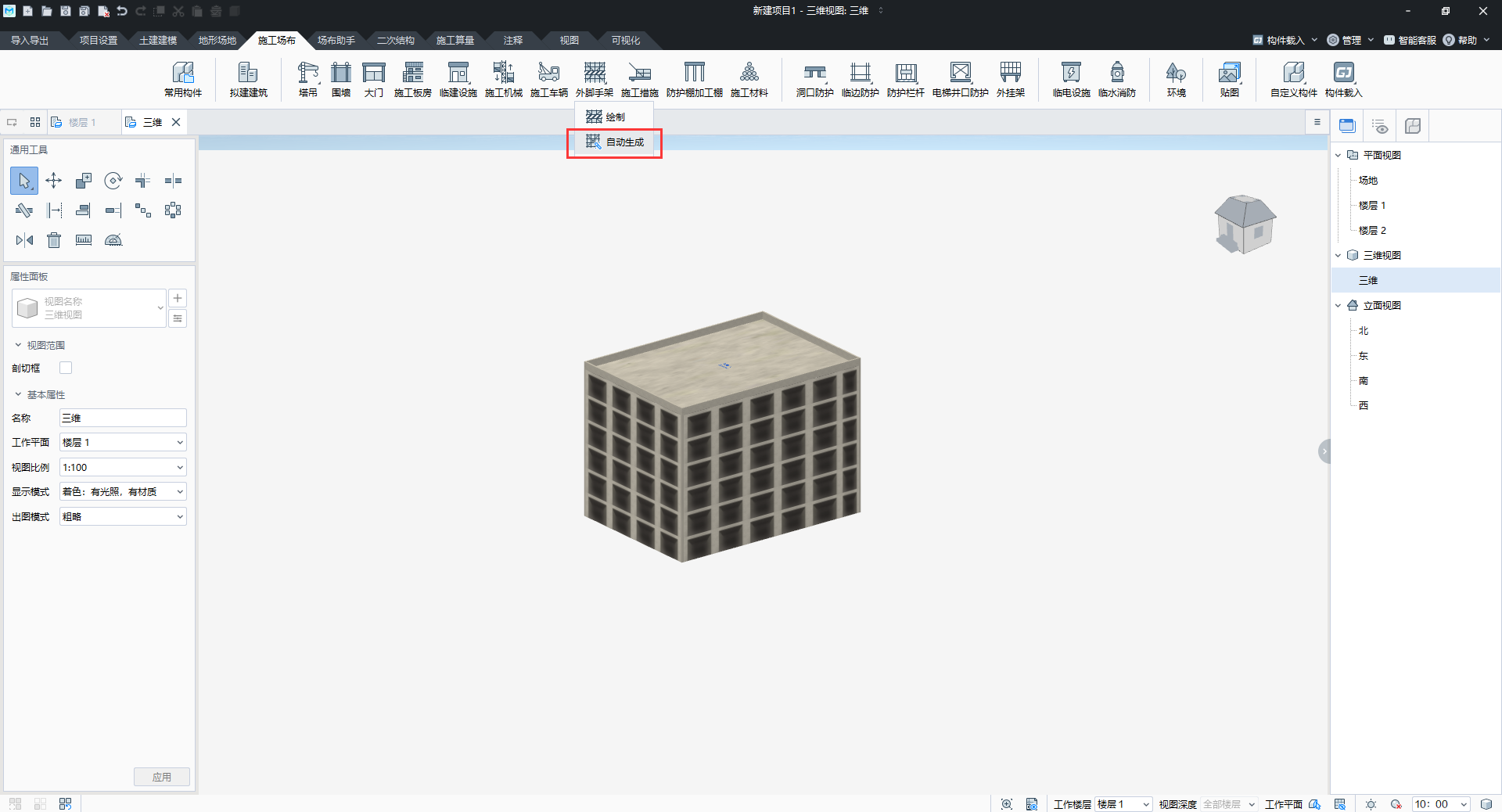Select the 塔吊 tower crane tool
Screen dimensions: 1502x812
tap(308, 79)
